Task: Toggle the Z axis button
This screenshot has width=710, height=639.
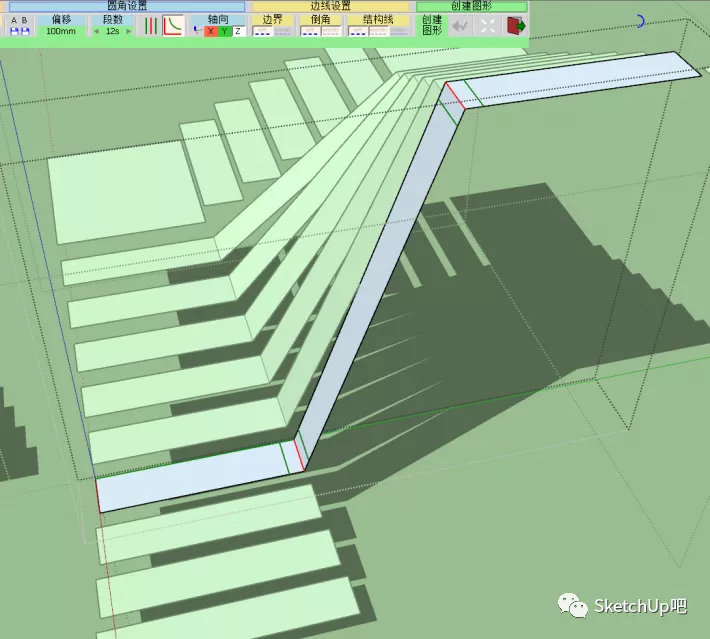Action: [238, 31]
